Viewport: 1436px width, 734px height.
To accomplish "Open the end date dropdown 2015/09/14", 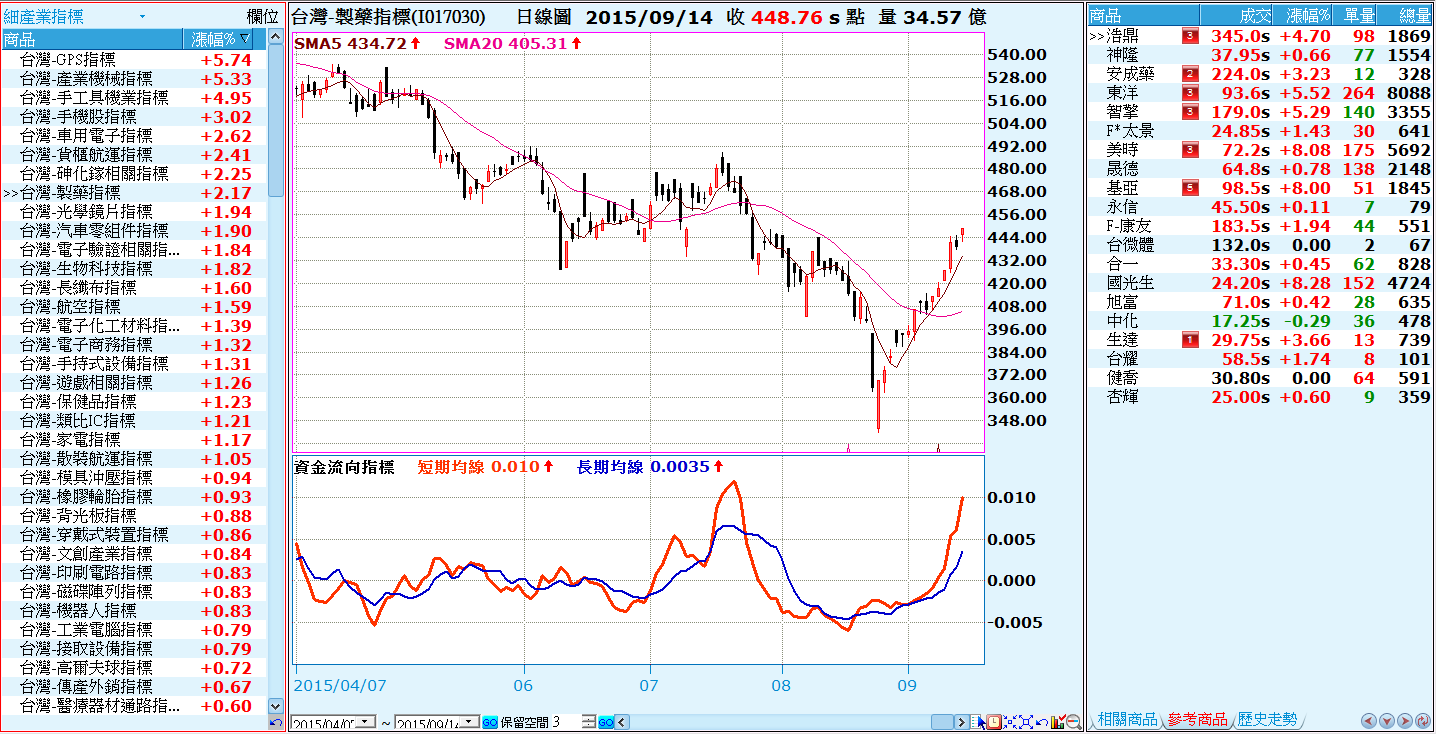I will [x=470, y=722].
